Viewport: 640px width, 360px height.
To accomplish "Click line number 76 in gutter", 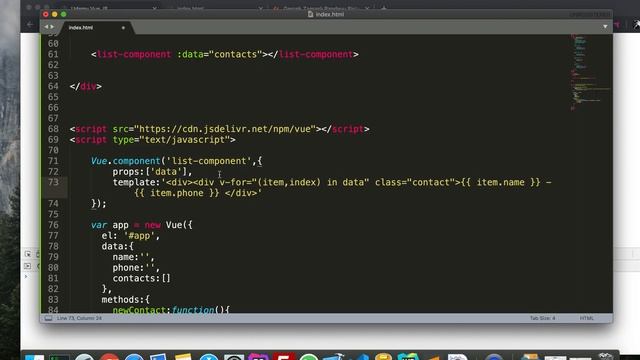I will click(x=53, y=225).
